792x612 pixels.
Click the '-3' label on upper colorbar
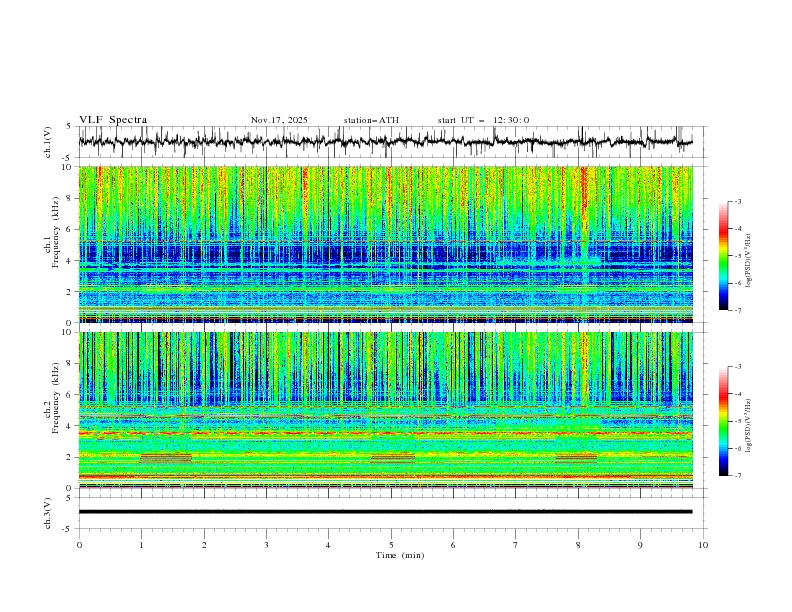tap(738, 201)
